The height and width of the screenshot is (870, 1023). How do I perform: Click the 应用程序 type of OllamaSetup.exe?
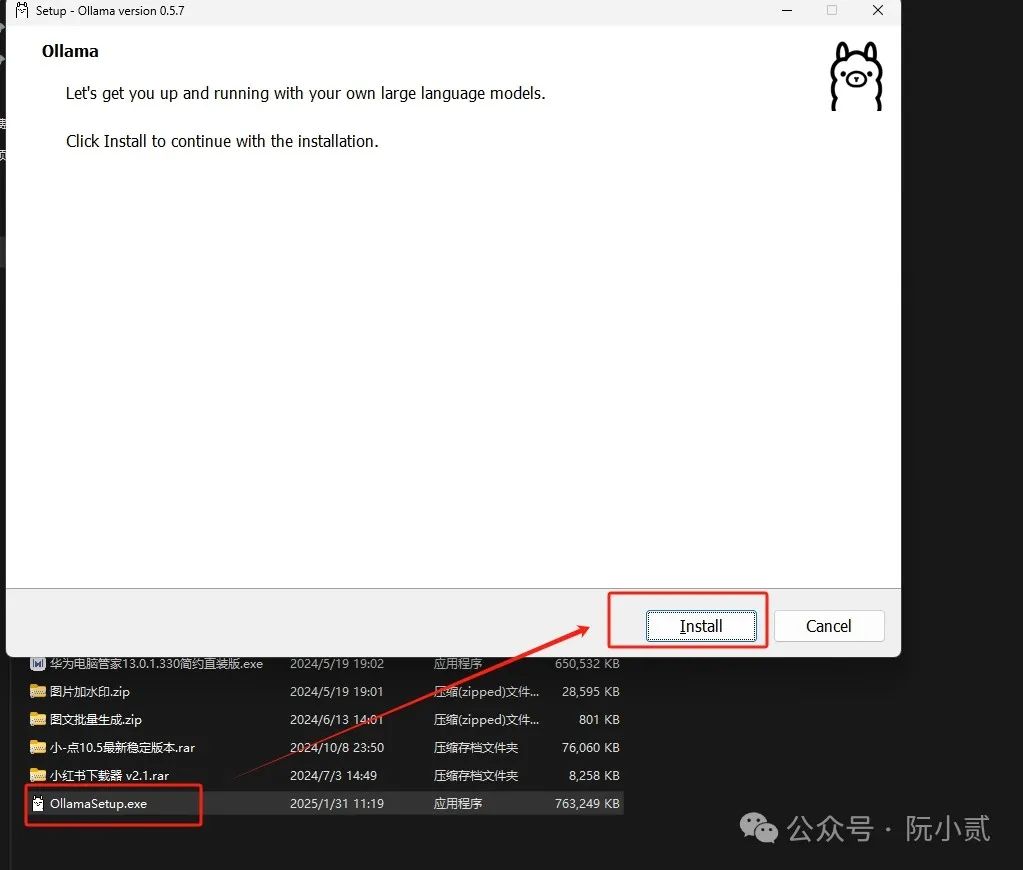tap(458, 803)
